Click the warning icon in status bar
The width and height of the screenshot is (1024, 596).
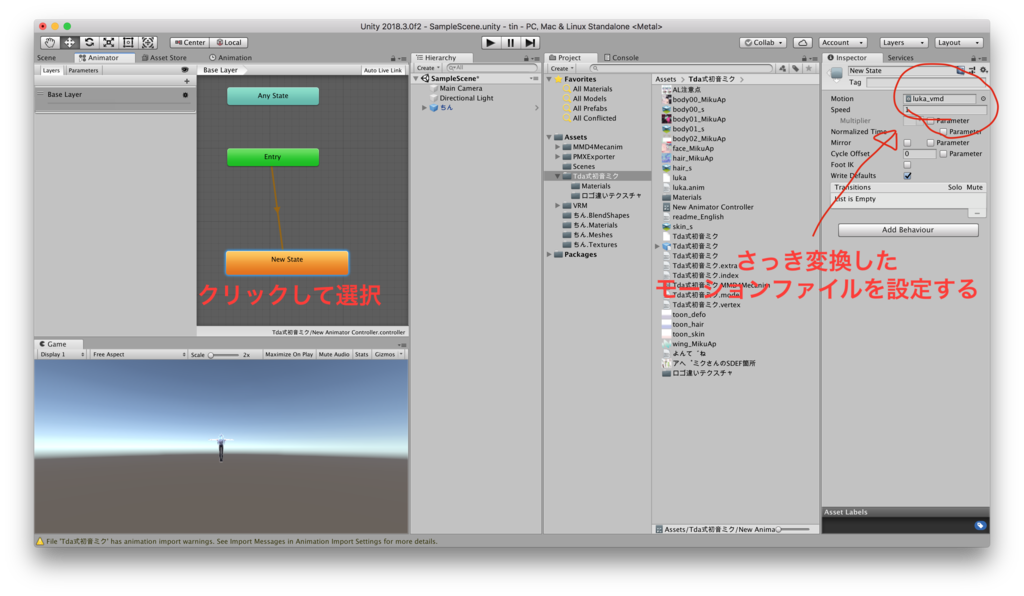pos(40,541)
